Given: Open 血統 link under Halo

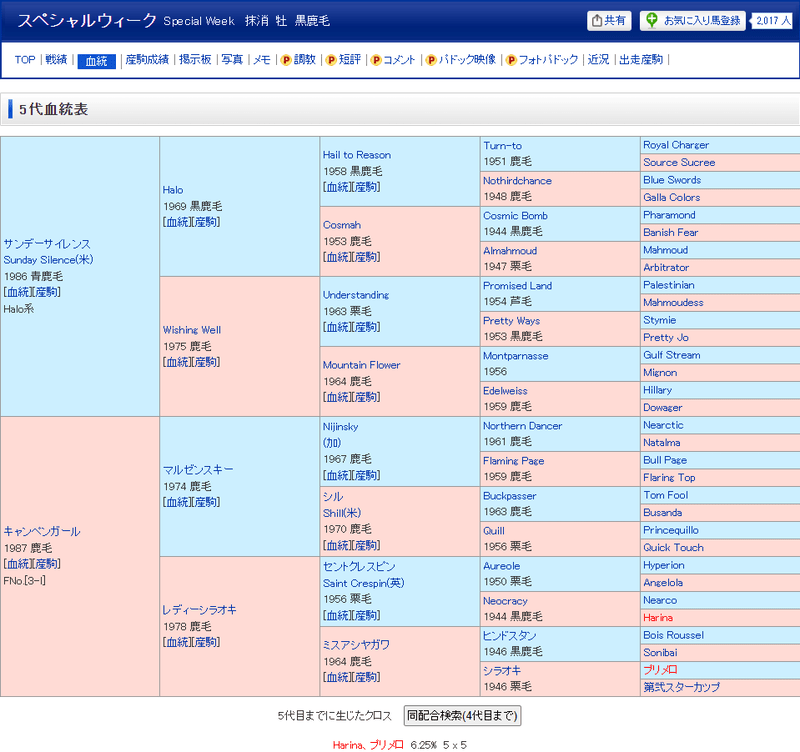Looking at the screenshot, I should [x=178, y=222].
